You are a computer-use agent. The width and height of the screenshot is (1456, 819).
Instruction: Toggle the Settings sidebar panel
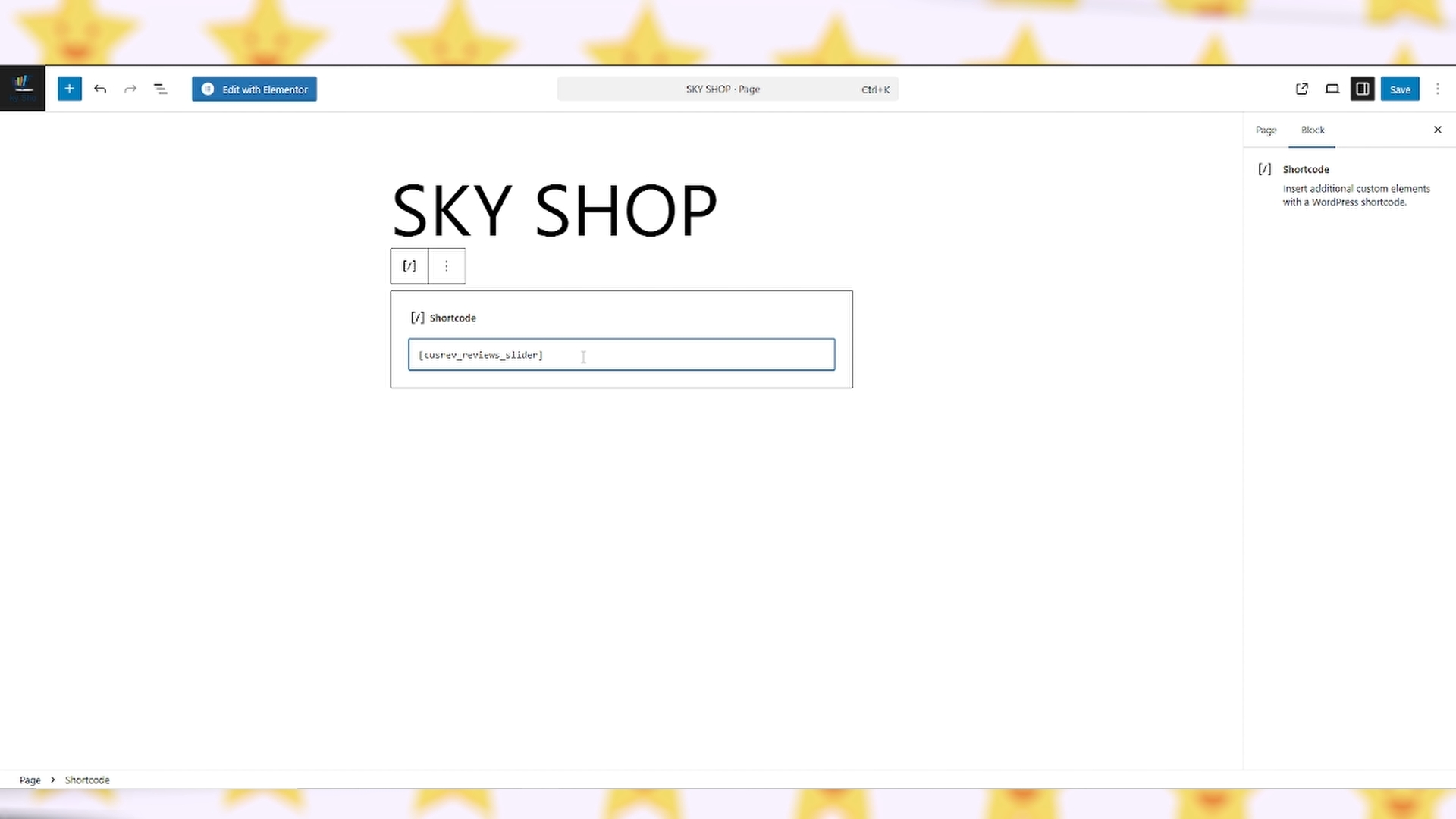1363,89
